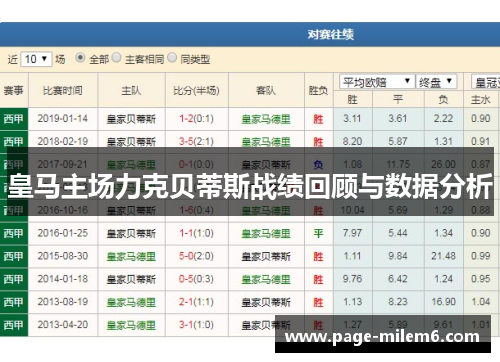Click the 2016-01-25 match date

(63, 233)
